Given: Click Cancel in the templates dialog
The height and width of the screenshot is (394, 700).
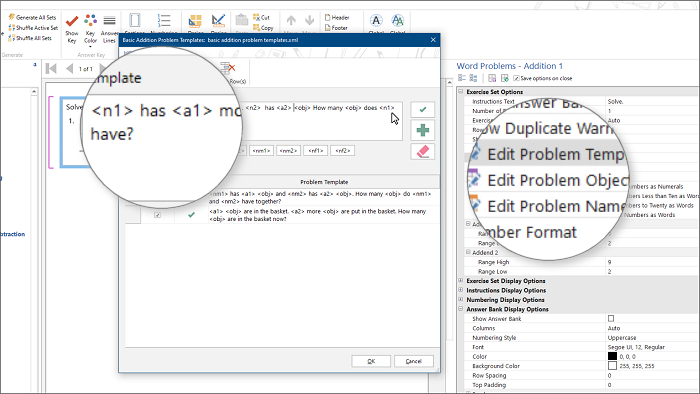Looking at the screenshot, I should click(414, 361).
